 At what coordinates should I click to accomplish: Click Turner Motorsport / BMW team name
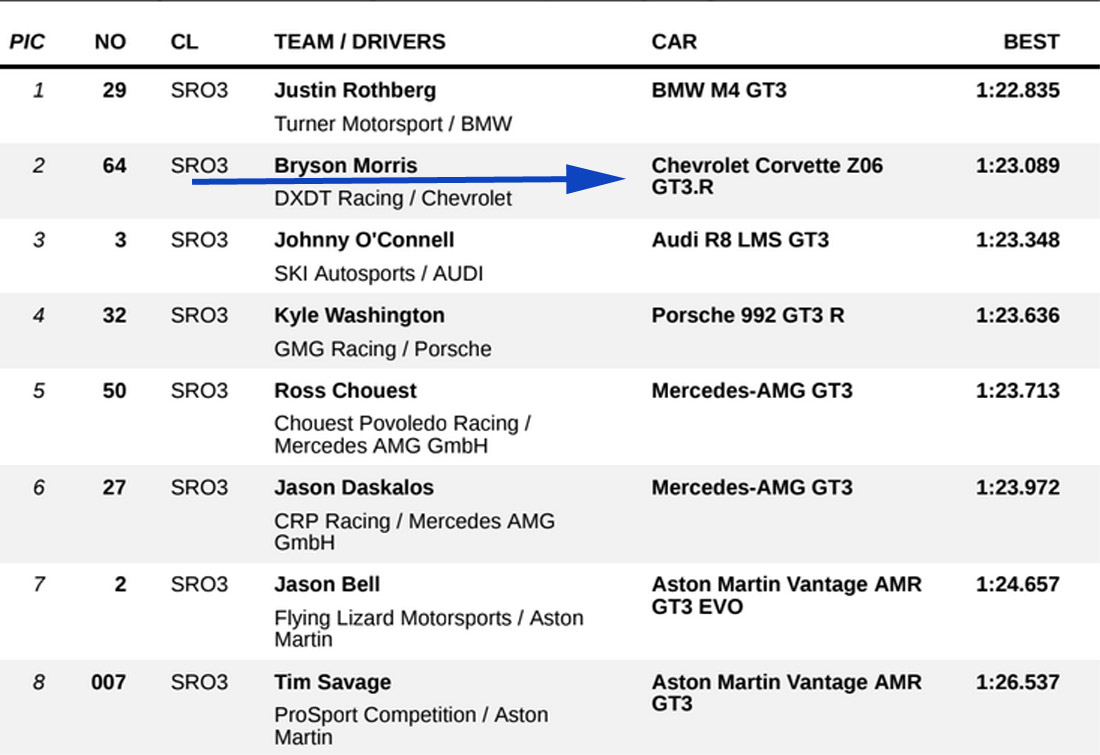[392, 124]
